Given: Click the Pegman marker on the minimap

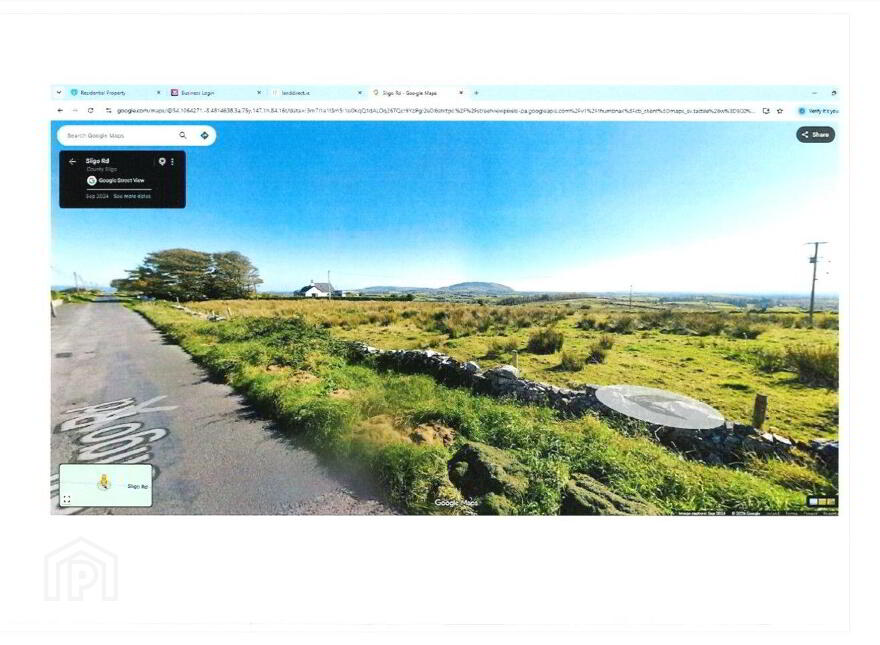Looking at the screenshot, I should coord(104,482).
